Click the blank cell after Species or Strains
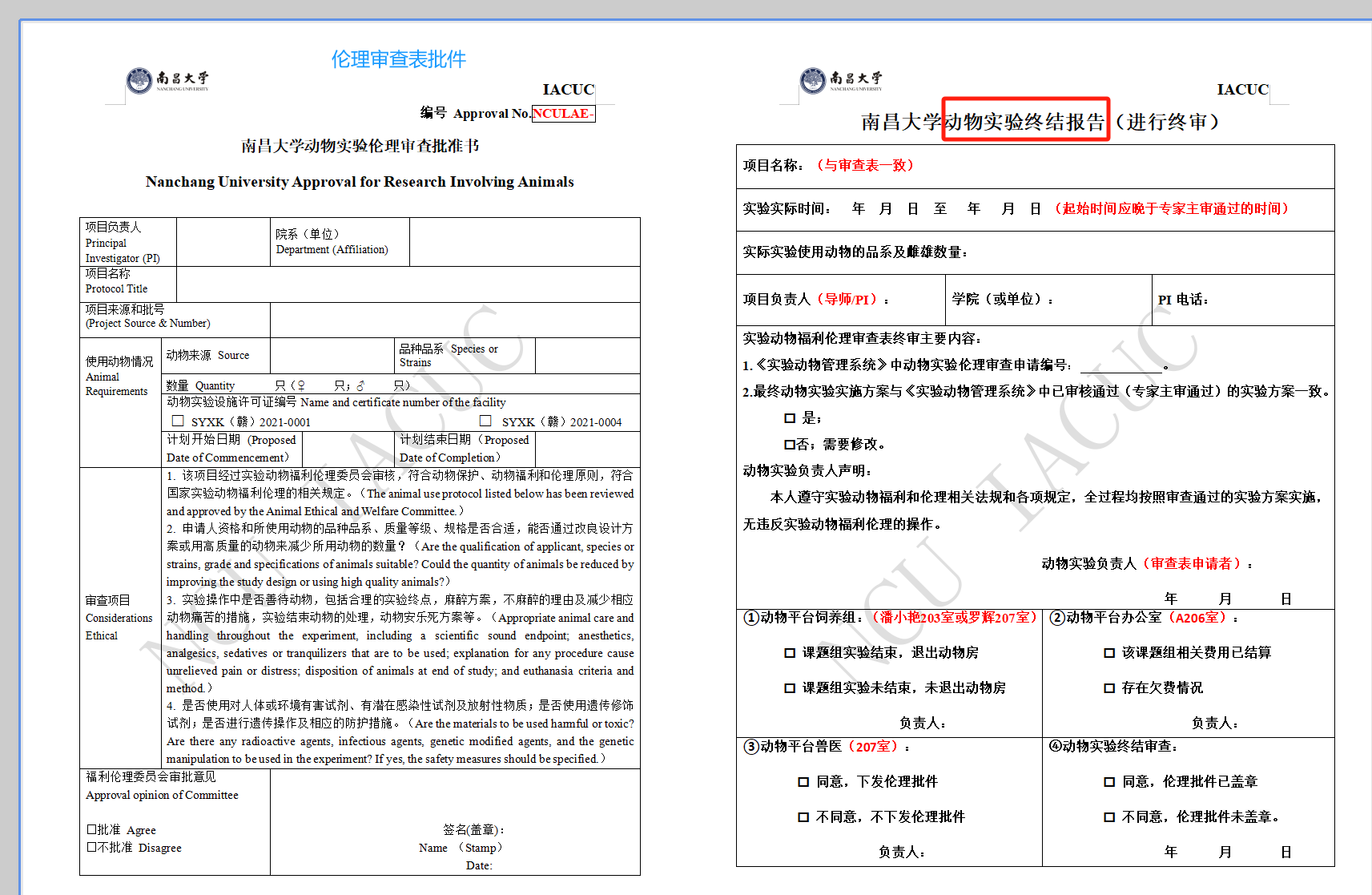Screen dimensions: 1372x895 [587, 356]
